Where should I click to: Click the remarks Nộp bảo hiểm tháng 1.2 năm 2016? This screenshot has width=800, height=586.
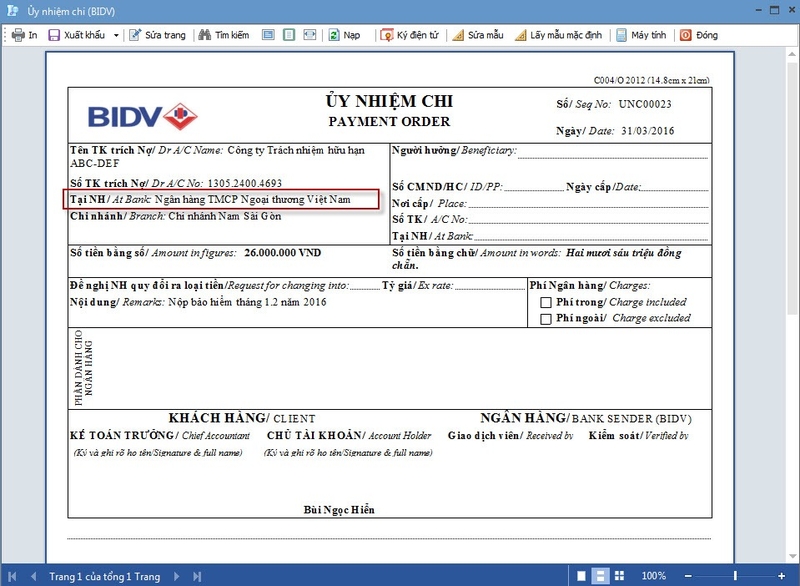pyautogui.click(x=247, y=302)
